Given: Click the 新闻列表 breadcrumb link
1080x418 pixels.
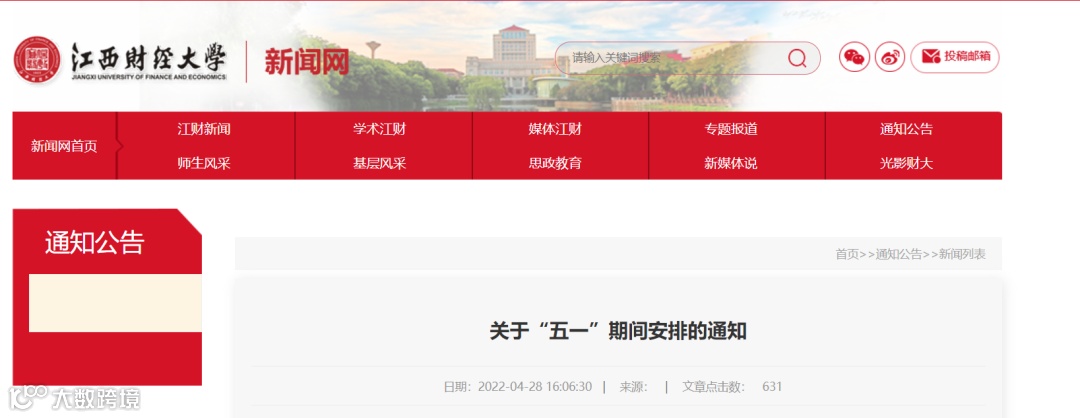Looking at the screenshot, I should (962, 254).
